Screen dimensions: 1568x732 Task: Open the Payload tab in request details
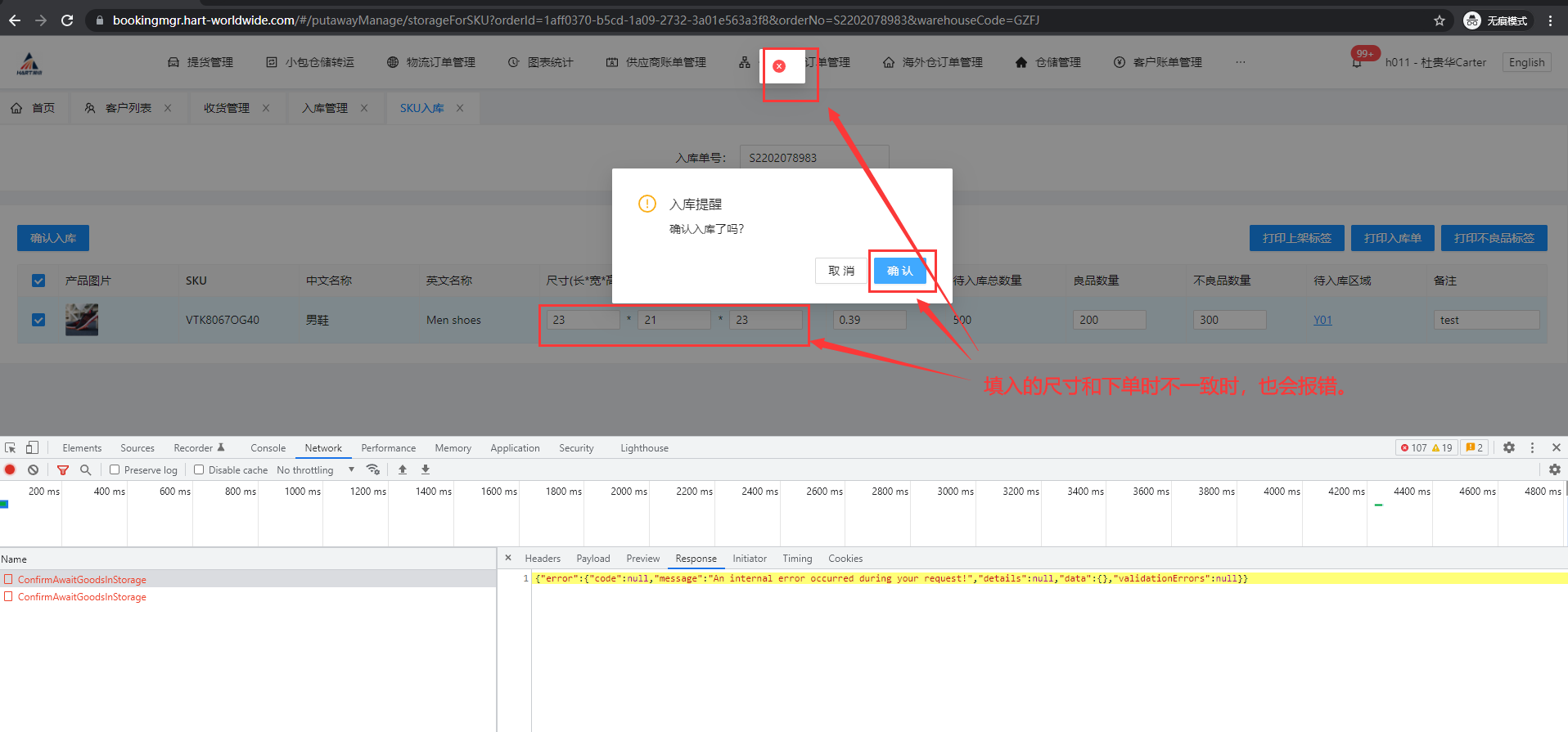593,559
